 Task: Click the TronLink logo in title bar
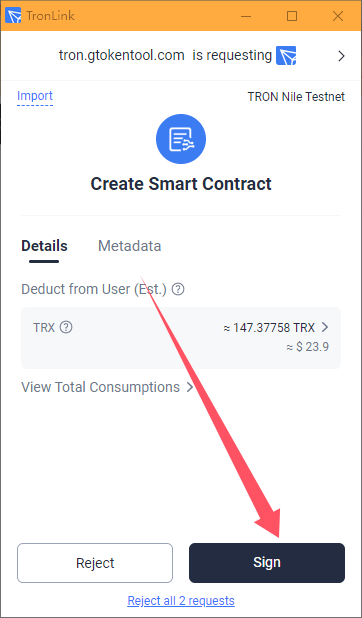[13, 16]
